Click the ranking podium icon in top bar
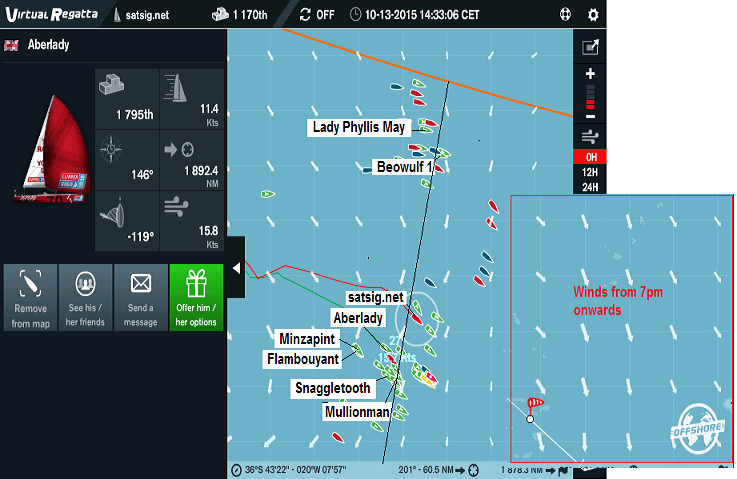This screenshot has height=479, width=737. pyautogui.click(x=220, y=15)
